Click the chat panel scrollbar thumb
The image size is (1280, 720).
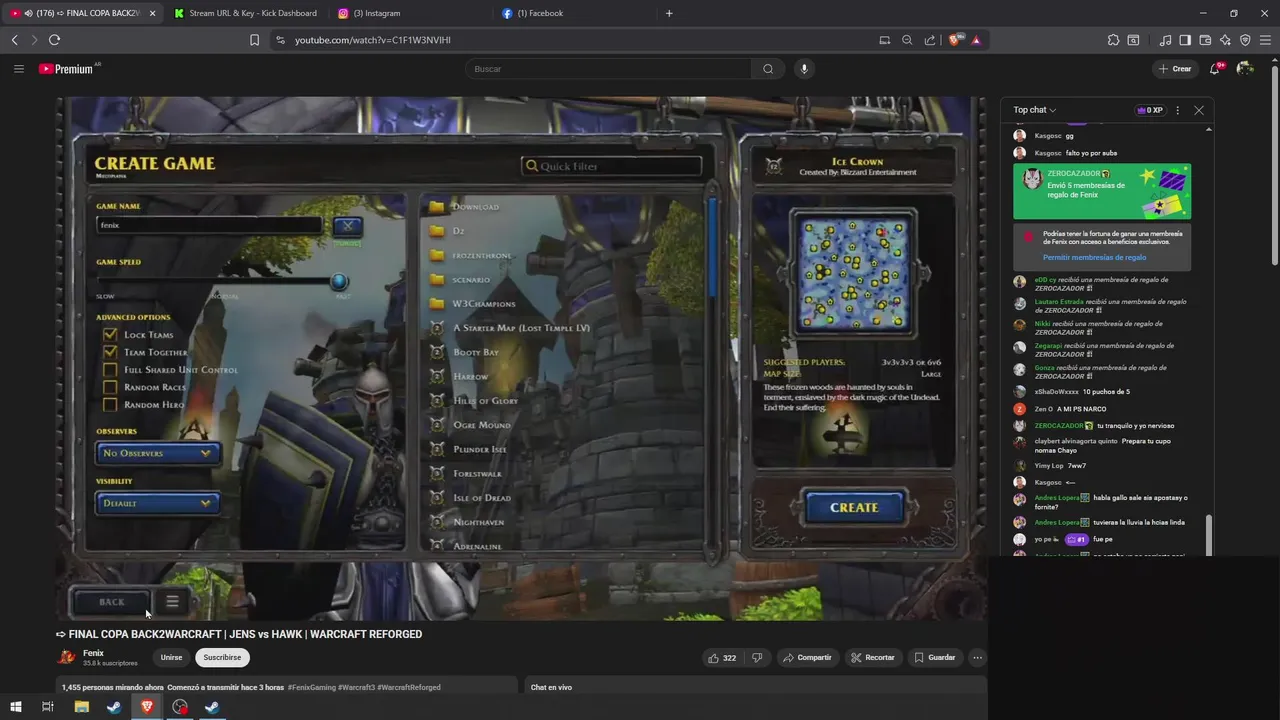coord(1209,535)
